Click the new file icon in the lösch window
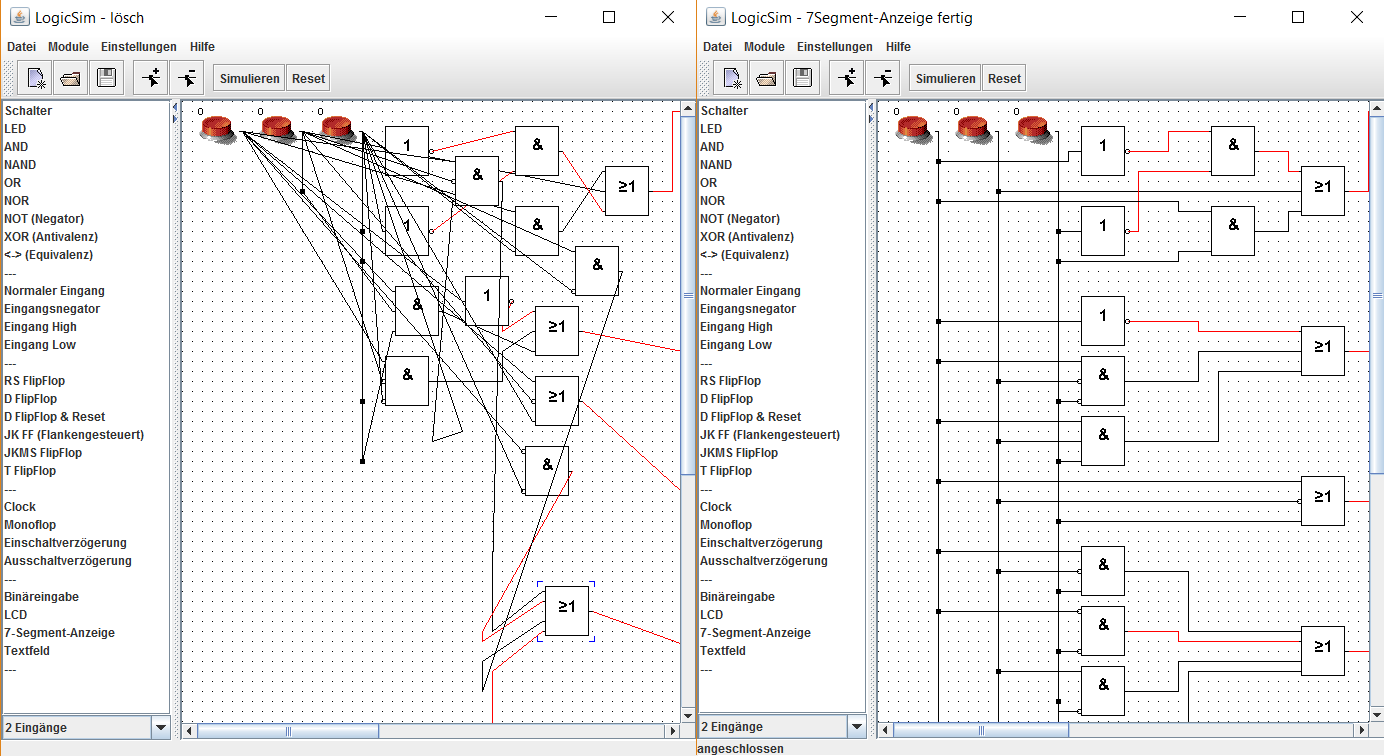The width and height of the screenshot is (1384, 756). coord(36,78)
